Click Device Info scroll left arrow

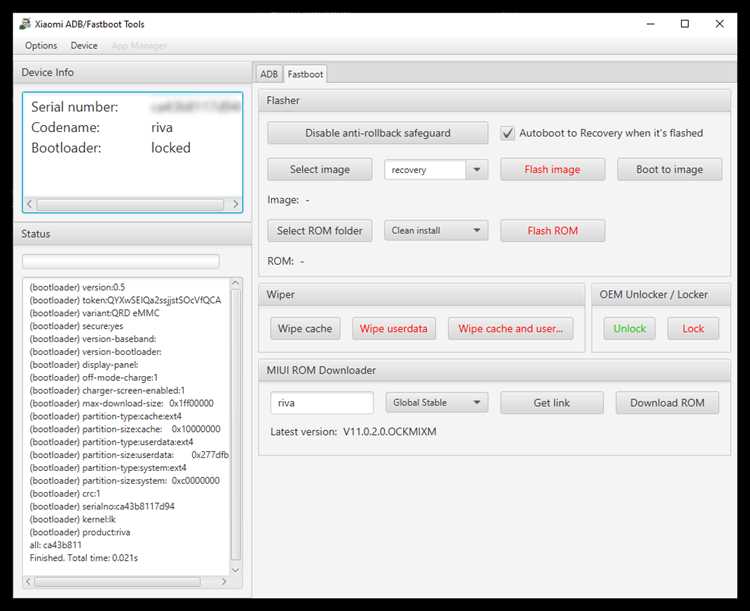tap(29, 204)
